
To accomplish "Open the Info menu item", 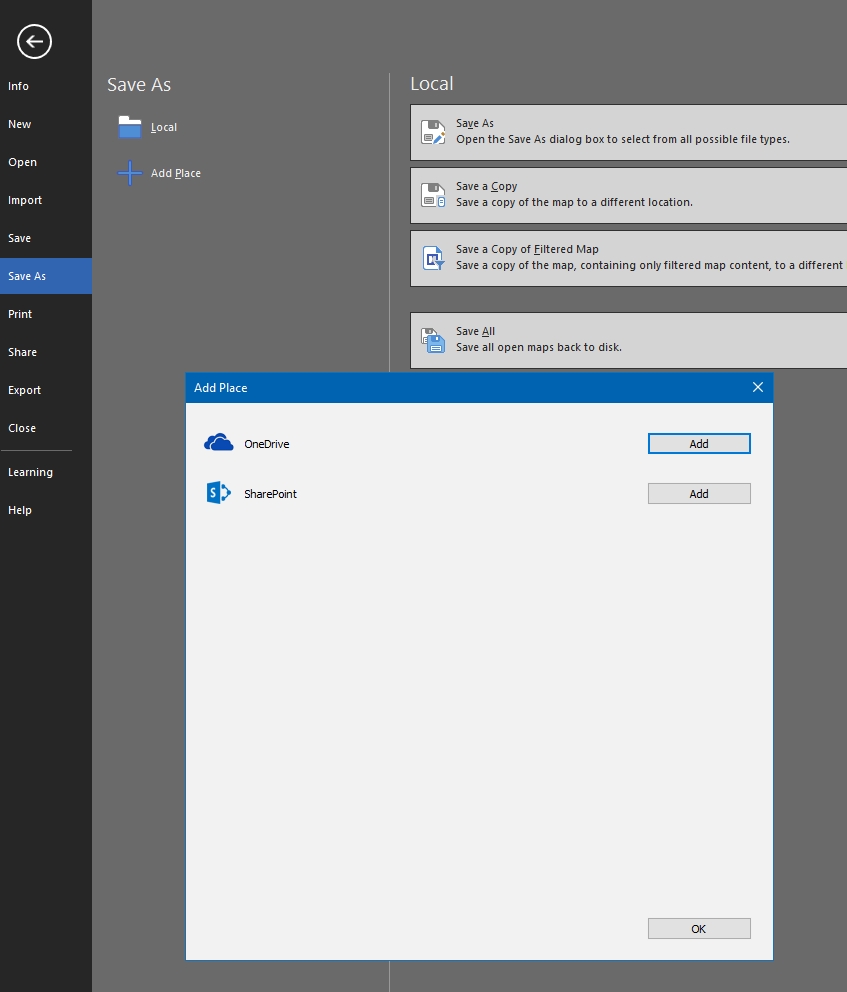I will 19,86.
